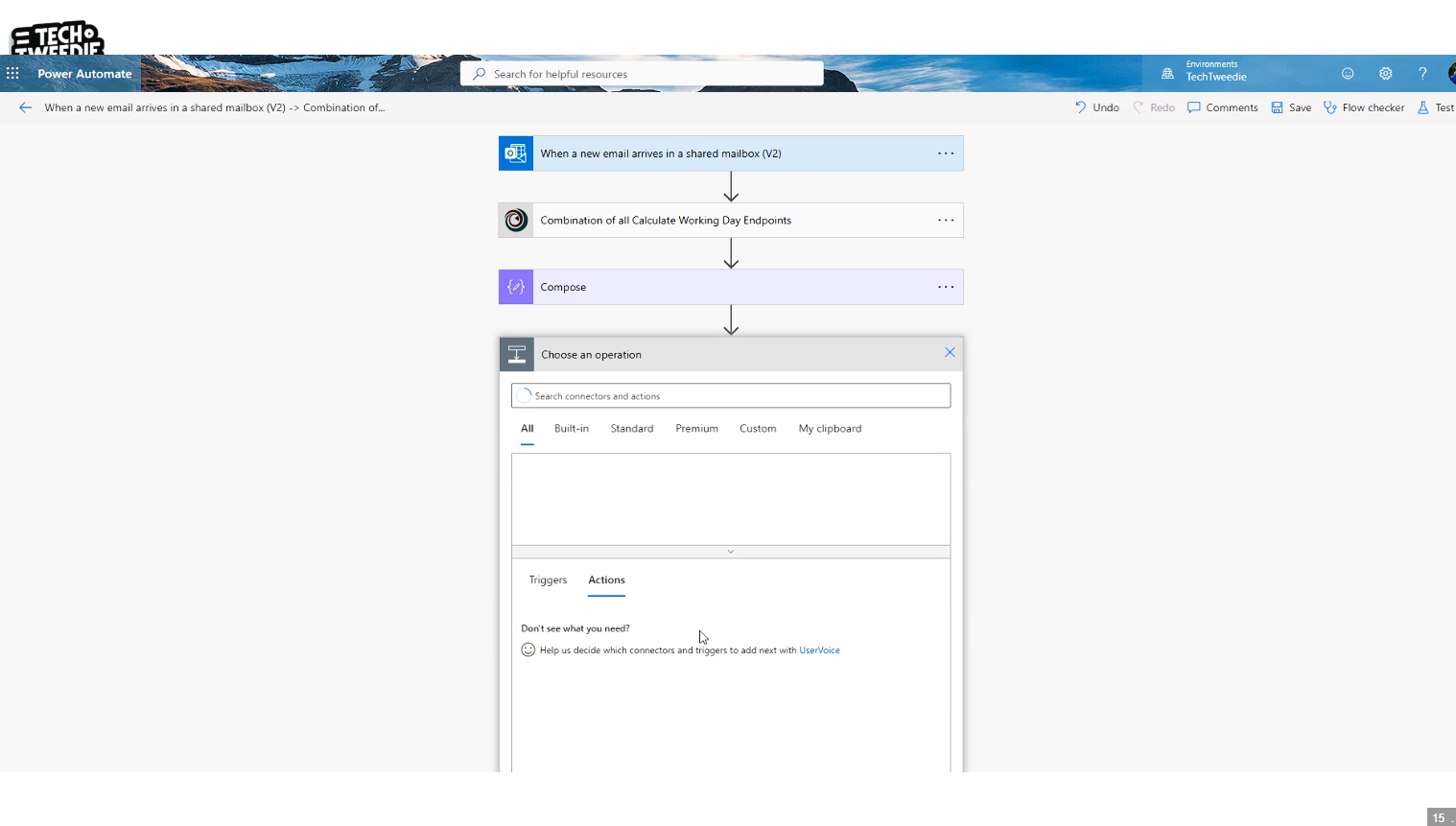Open the ellipsis menu on Compose step
The image size is (1456, 826).
tap(946, 287)
